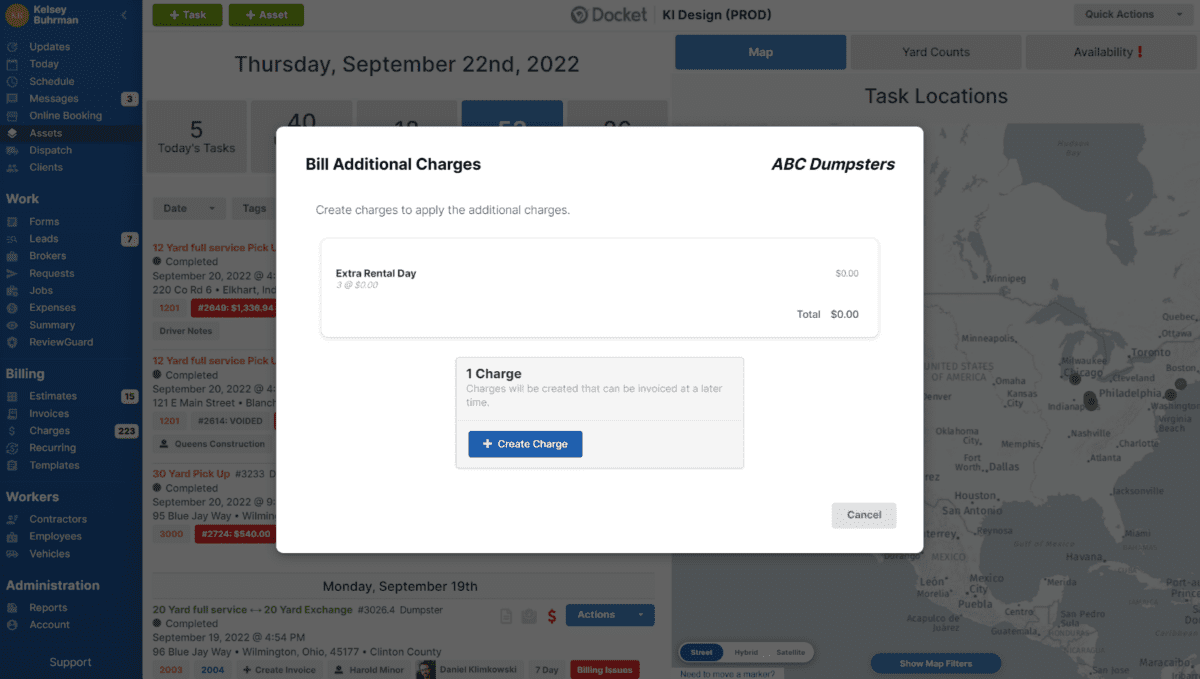The width and height of the screenshot is (1200, 679).
Task: Click the Queens Construction client tag
Action: [213, 444]
